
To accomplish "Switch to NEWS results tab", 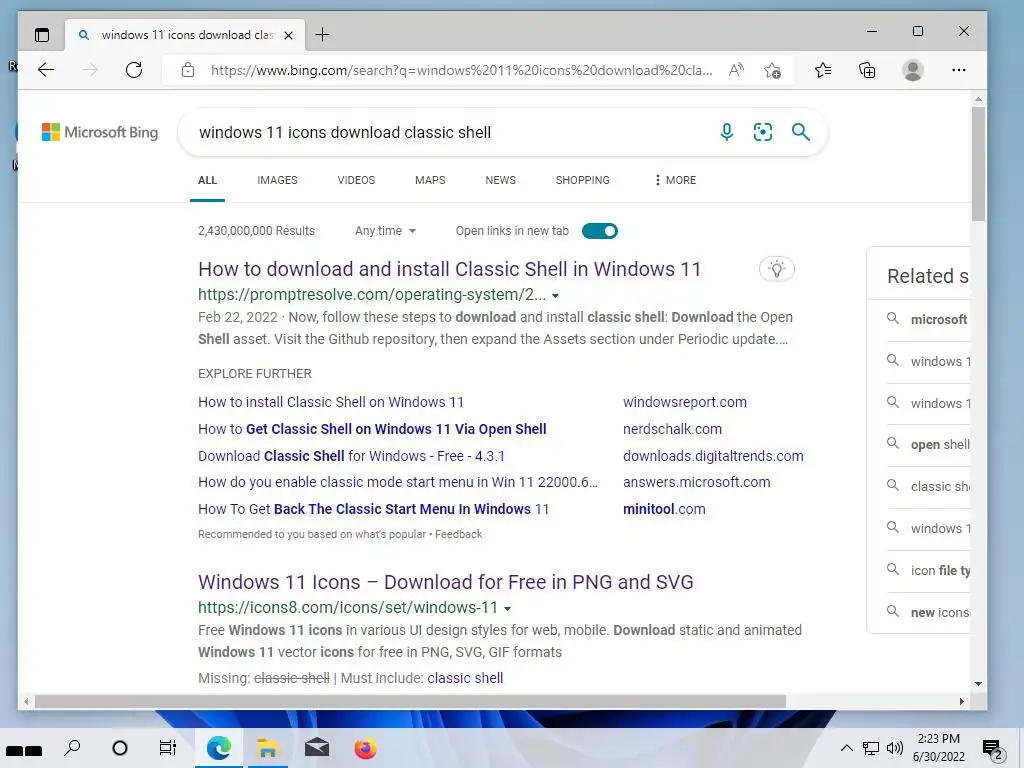I will (500, 180).
